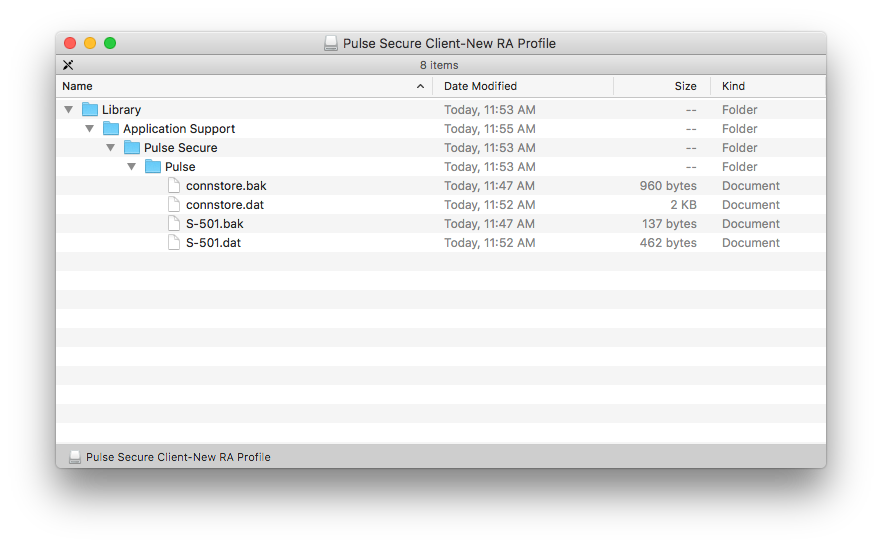Click the window title text
Image resolution: width=882 pixels, height=548 pixels.
point(449,43)
